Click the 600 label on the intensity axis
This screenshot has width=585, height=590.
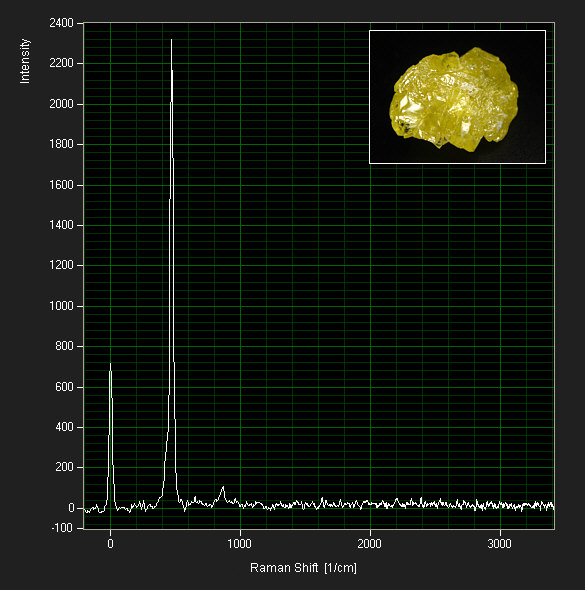64,387
